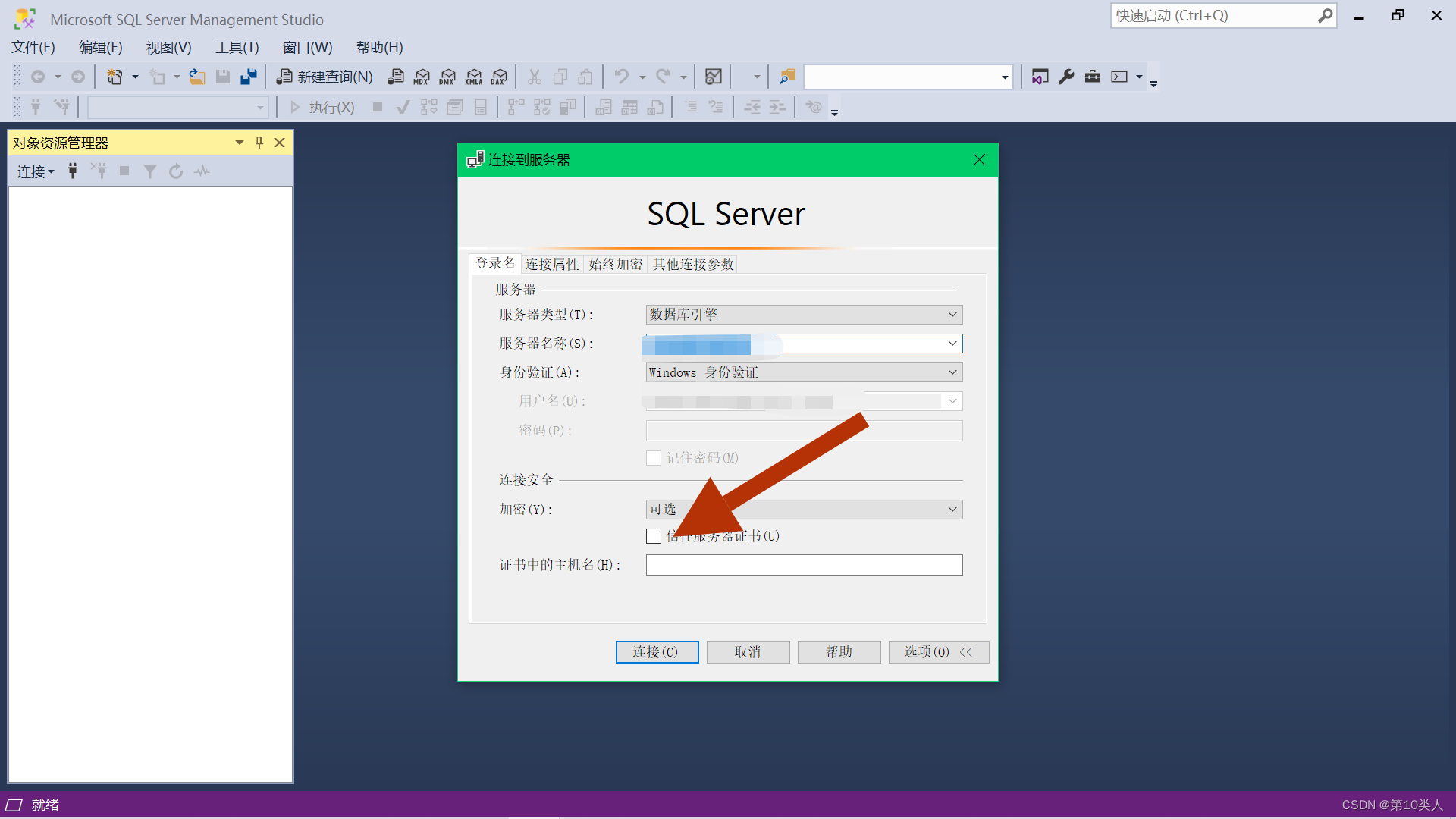
Task: Click the Undo arrow icon
Action: [622, 77]
